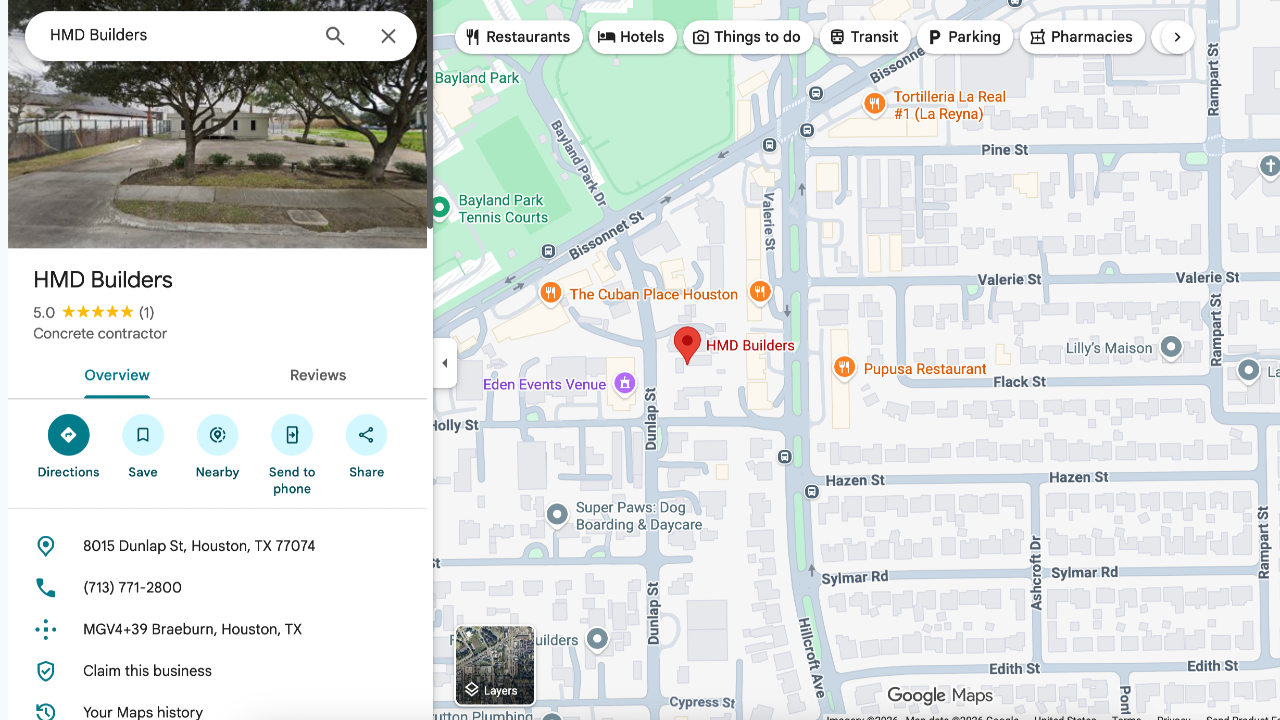Click the Pupusa Restaurant pin
The width and height of the screenshot is (1280, 720).
click(844, 367)
